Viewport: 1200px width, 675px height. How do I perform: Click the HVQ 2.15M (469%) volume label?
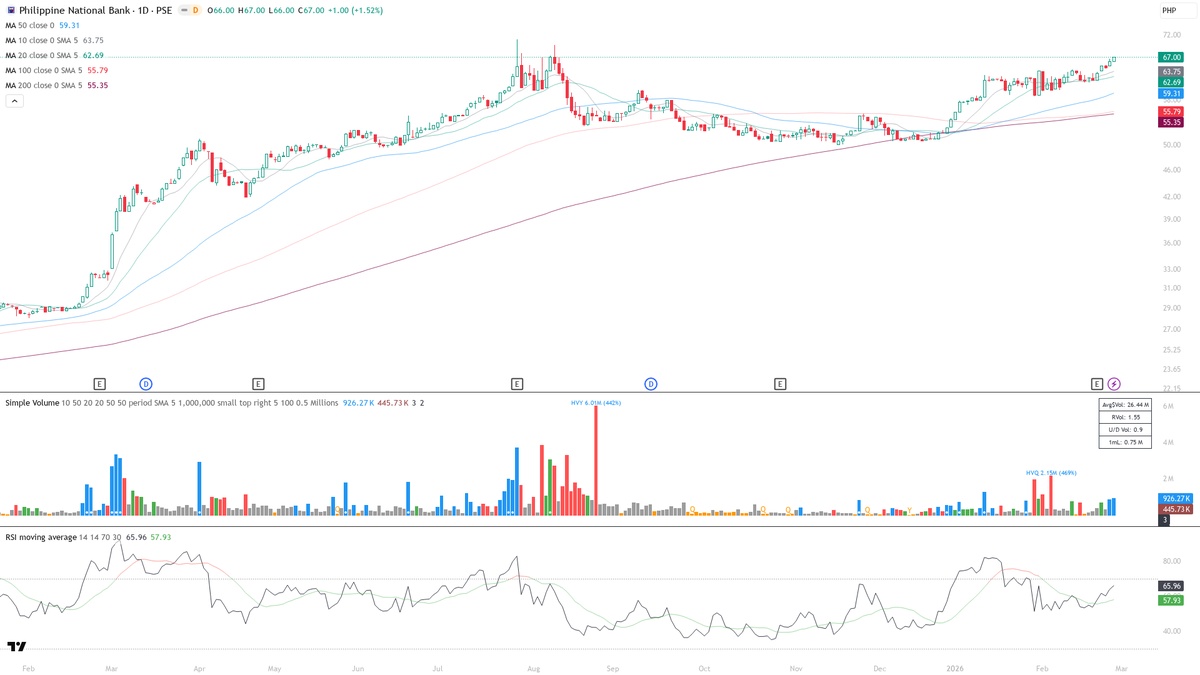click(x=1051, y=472)
